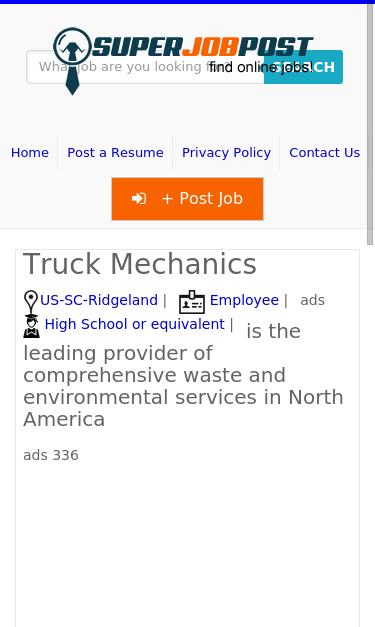Click the 'ads 336' label

[x=51, y=455]
